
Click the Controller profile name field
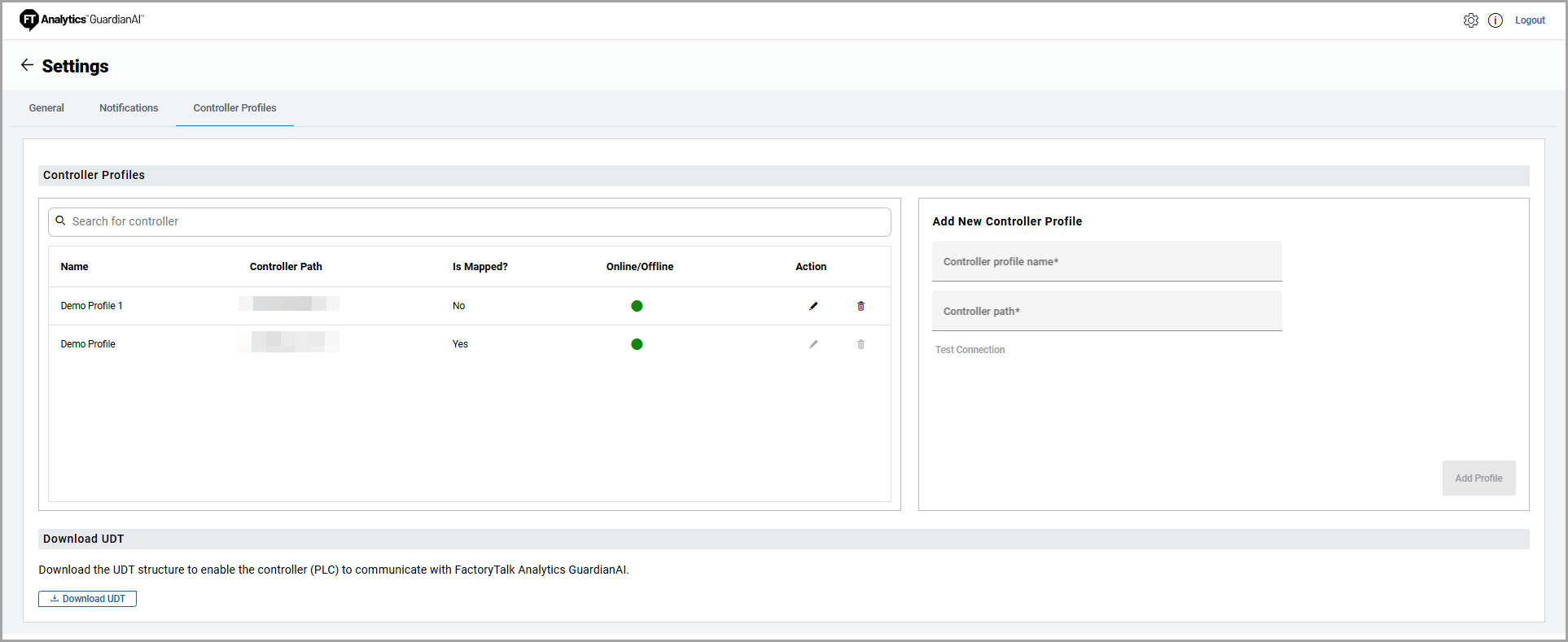(x=1106, y=262)
